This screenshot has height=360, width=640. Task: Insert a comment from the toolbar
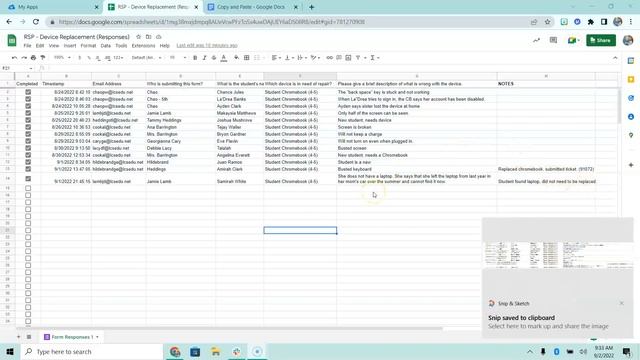coord(339,58)
